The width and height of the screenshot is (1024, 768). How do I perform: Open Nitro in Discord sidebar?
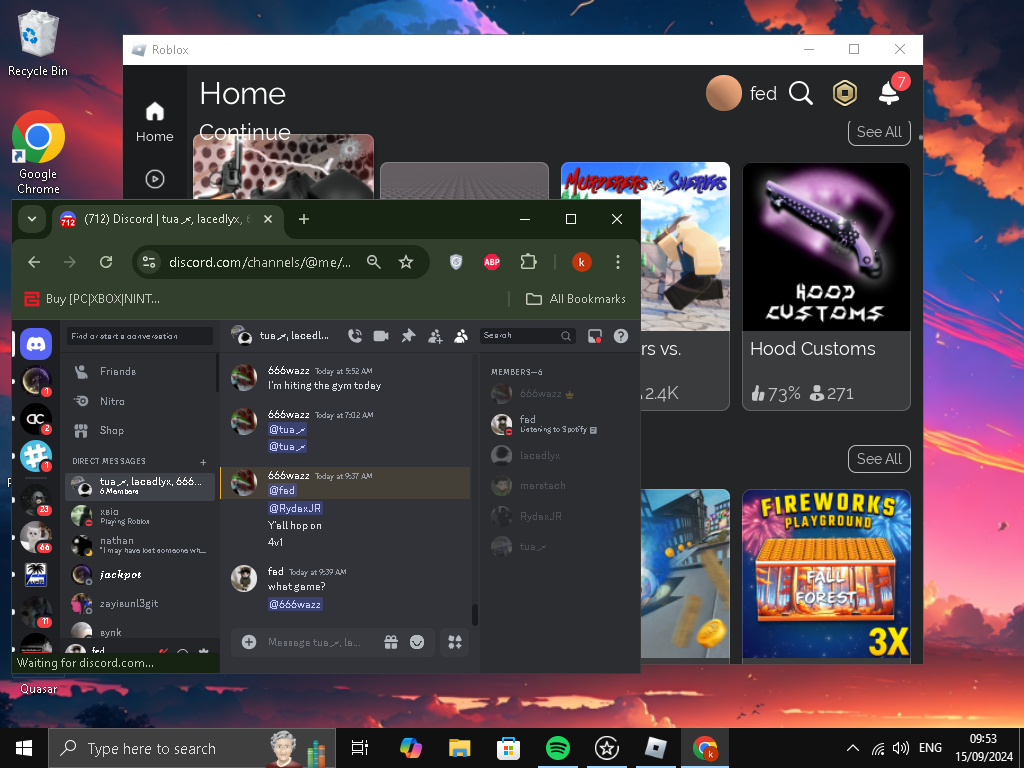pyautogui.click(x=140, y=401)
